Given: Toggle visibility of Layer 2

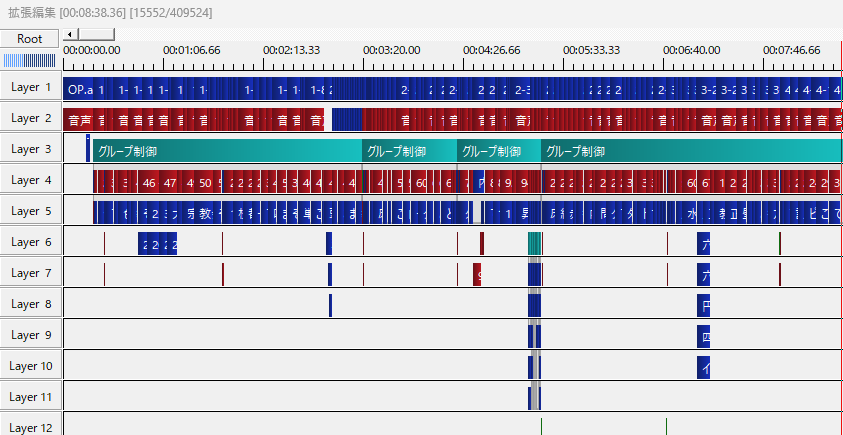Looking at the screenshot, I should [x=31, y=118].
